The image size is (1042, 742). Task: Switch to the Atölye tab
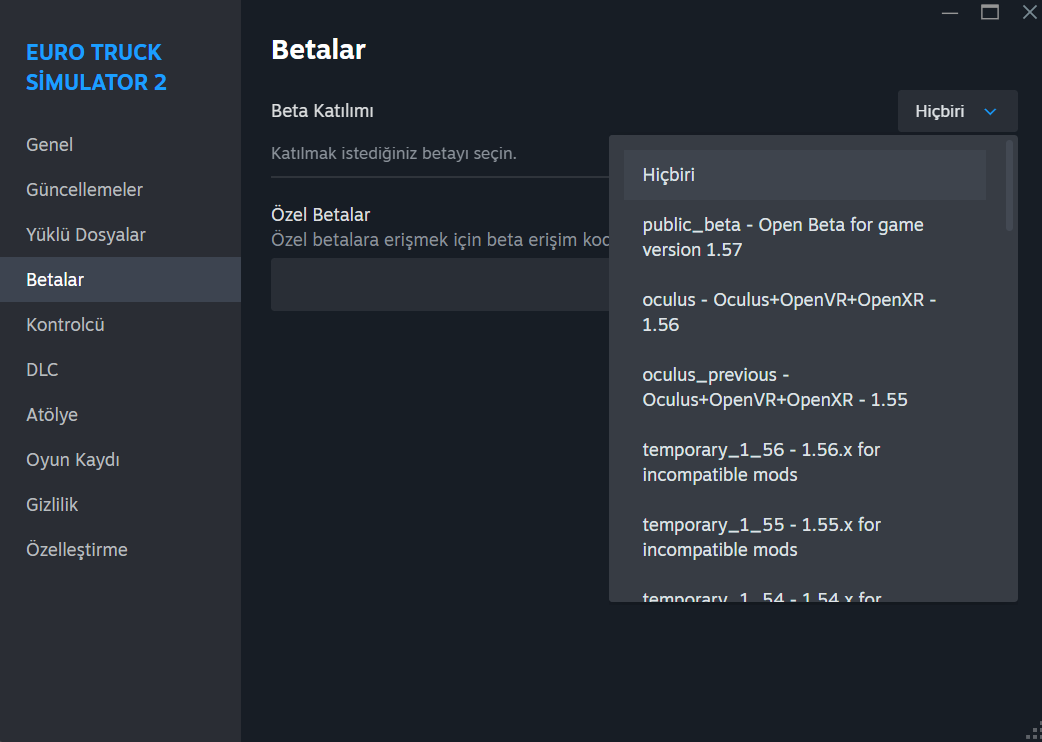coord(120,415)
